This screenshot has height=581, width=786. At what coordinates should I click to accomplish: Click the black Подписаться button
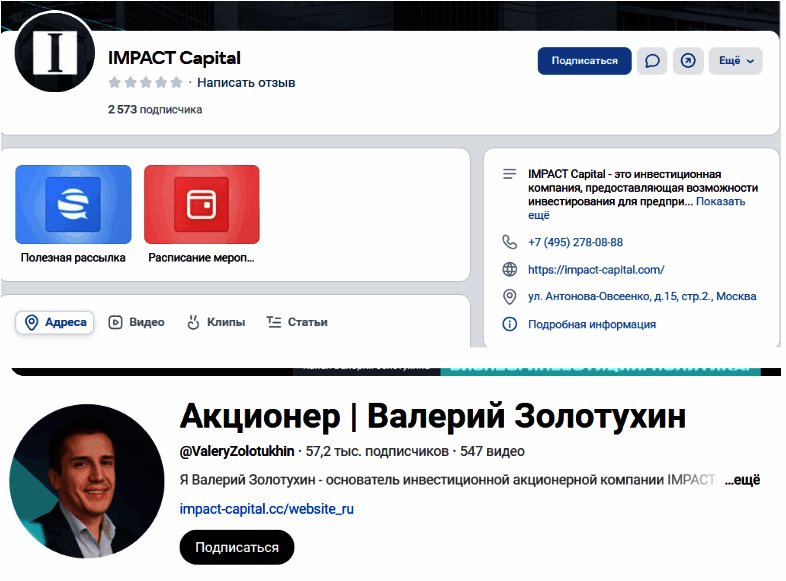click(237, 547)
